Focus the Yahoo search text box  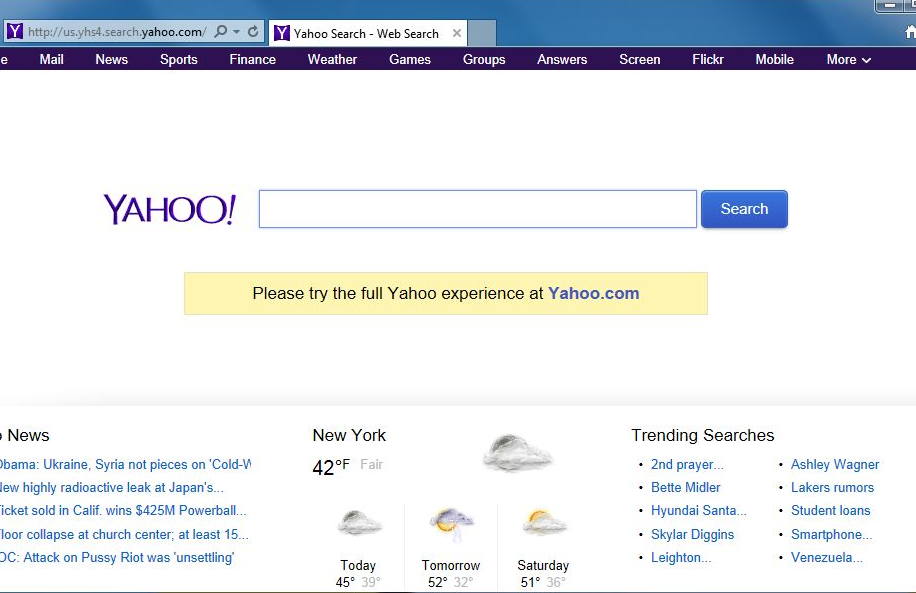(x=478, y=209)
